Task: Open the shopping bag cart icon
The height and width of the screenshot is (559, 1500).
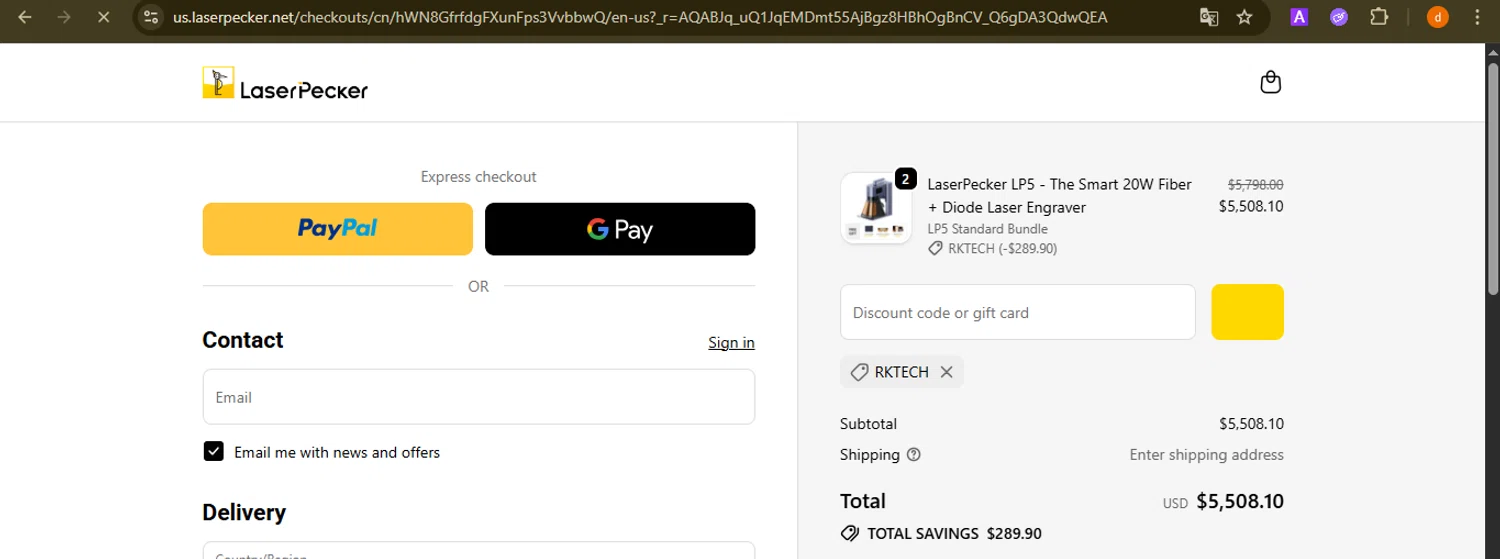Action: 1270,82
